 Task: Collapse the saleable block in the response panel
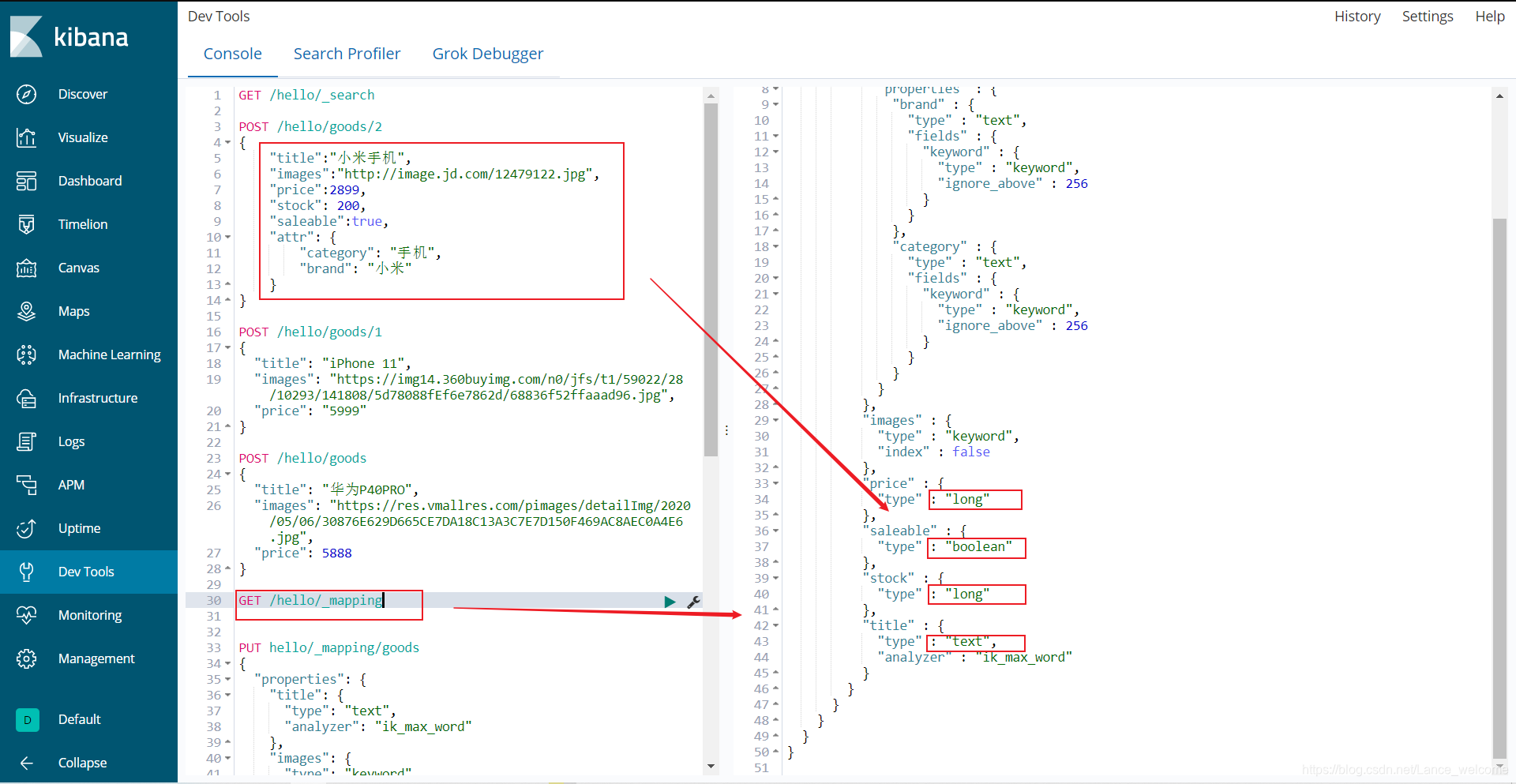pos(775,531)
